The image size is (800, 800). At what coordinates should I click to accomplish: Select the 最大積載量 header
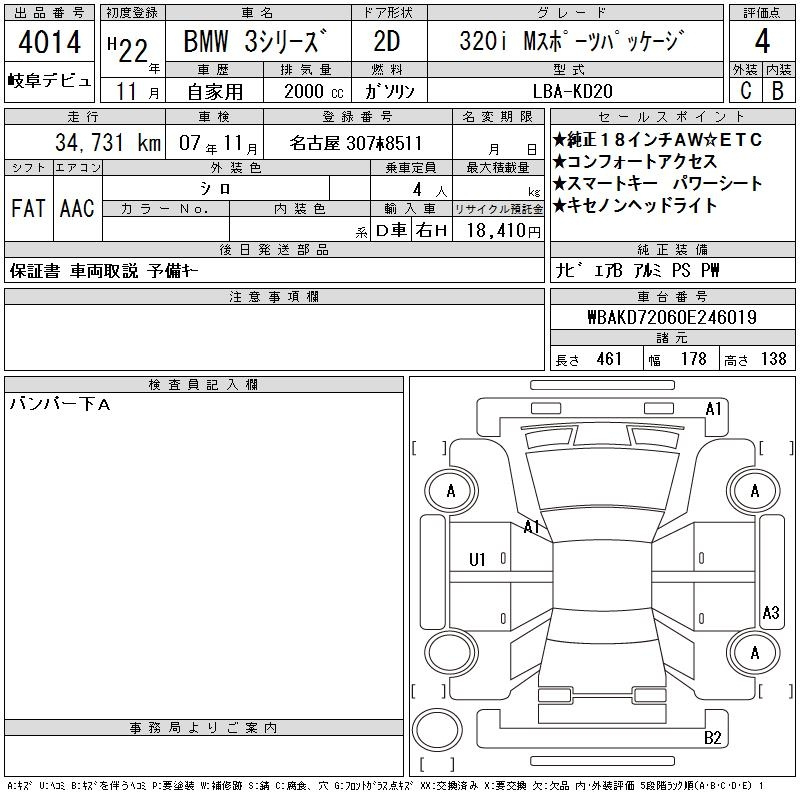click(498, 167)
